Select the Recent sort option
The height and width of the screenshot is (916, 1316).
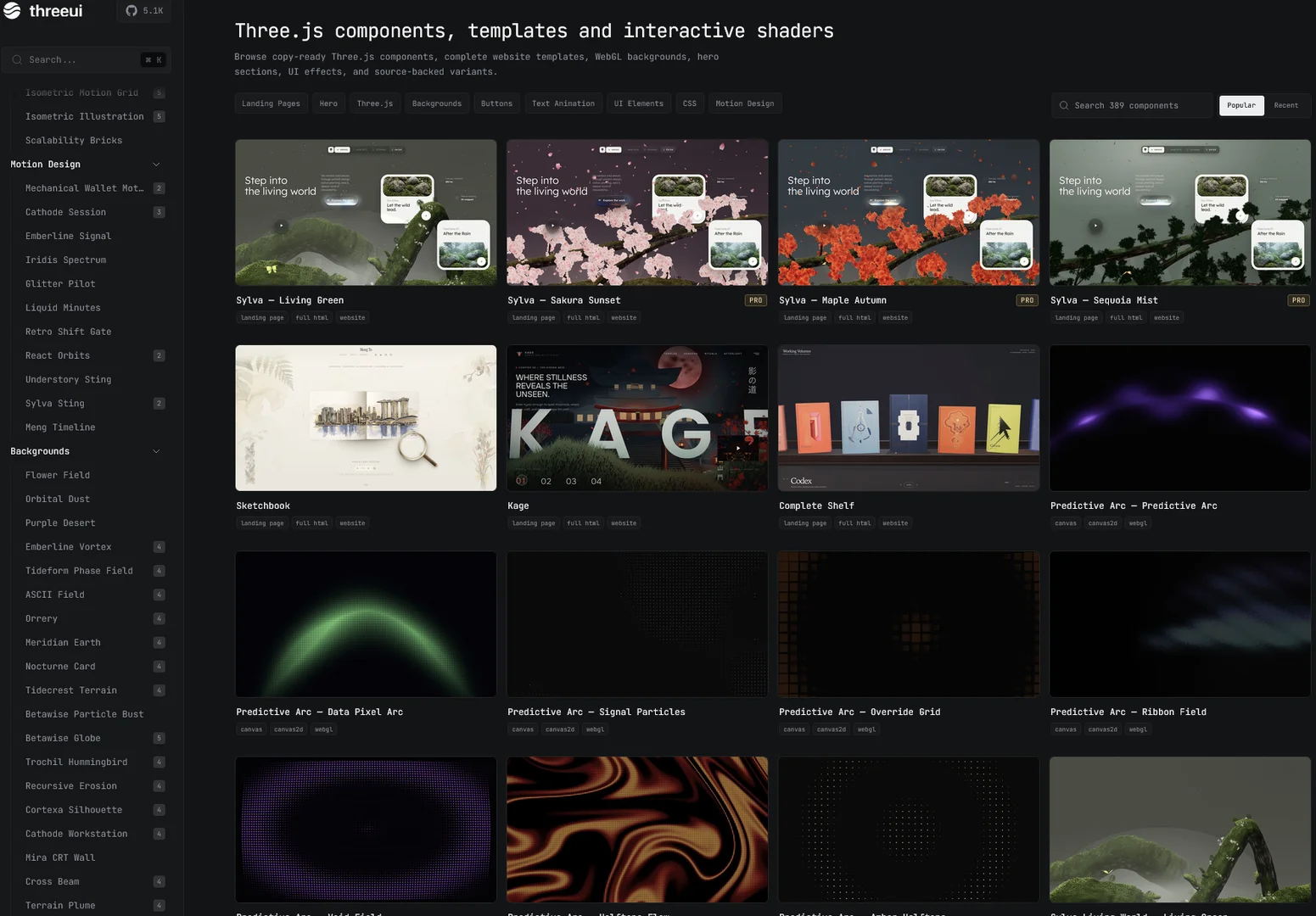point(1285,105)
